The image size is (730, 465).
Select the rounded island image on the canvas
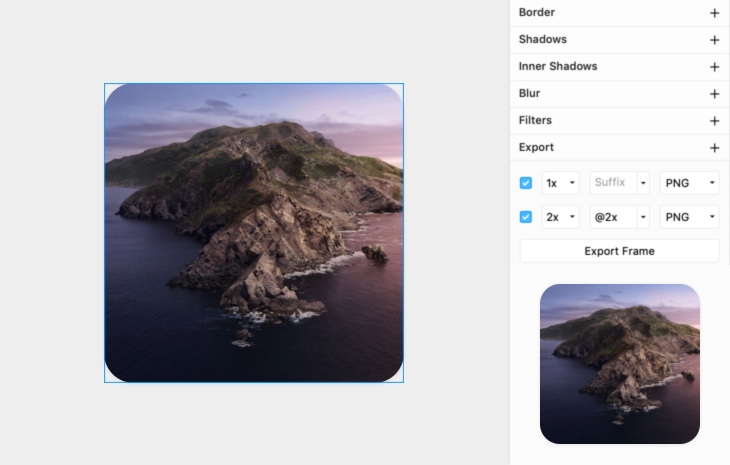click(254, 233)
